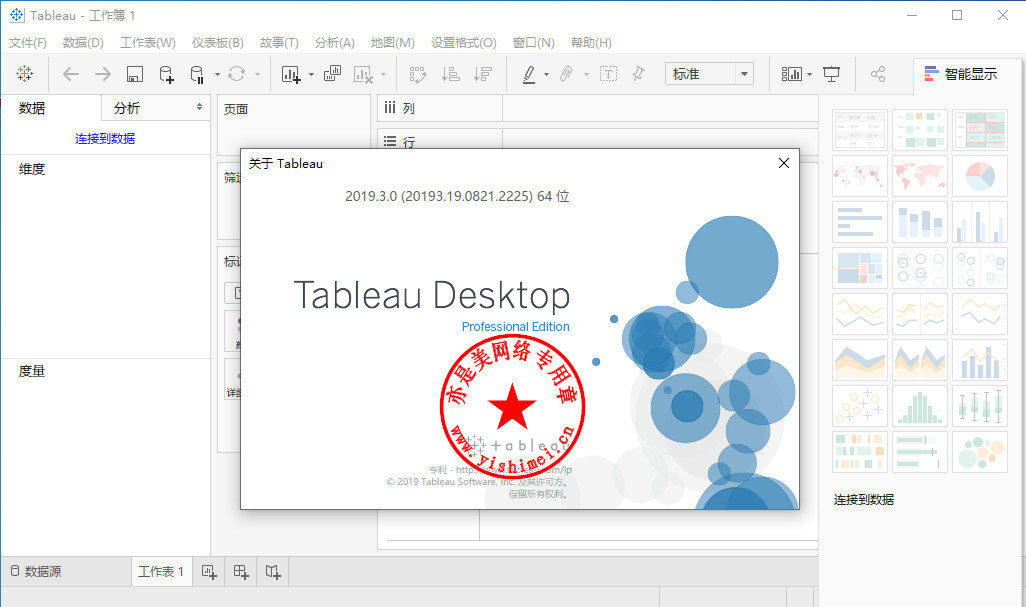Pick the symbol map chart in Show Me
Image resolution: width=1026 pixels, height=607 pixels.
click(x=860, y=175)
